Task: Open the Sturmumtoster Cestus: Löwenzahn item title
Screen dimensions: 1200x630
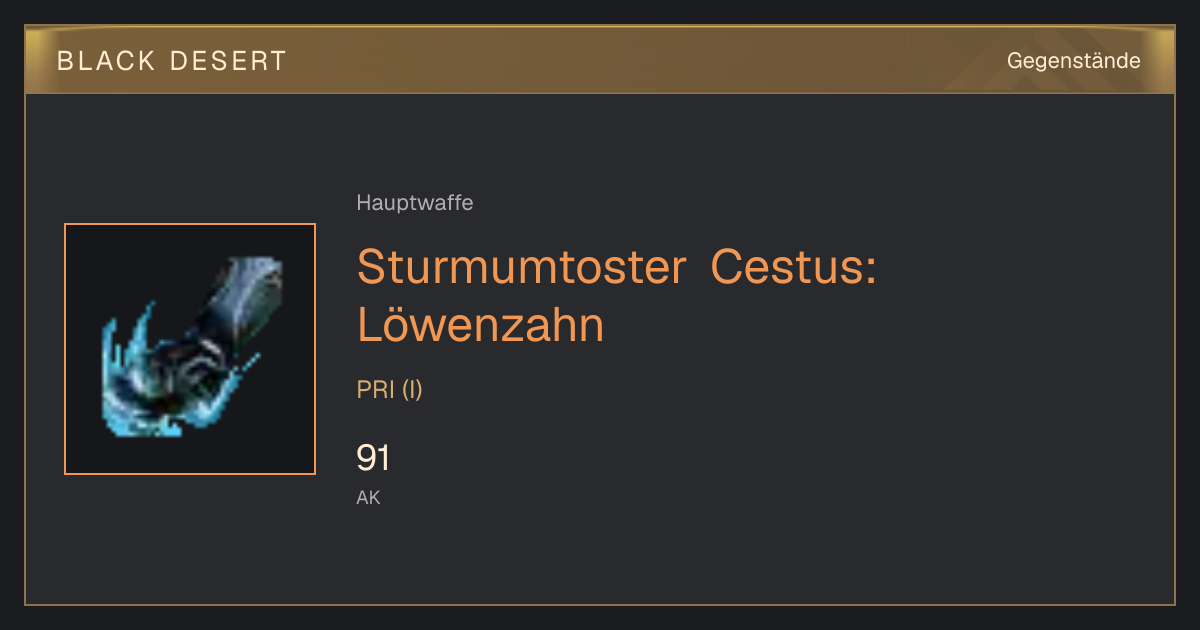Action: tap(617, 296)
